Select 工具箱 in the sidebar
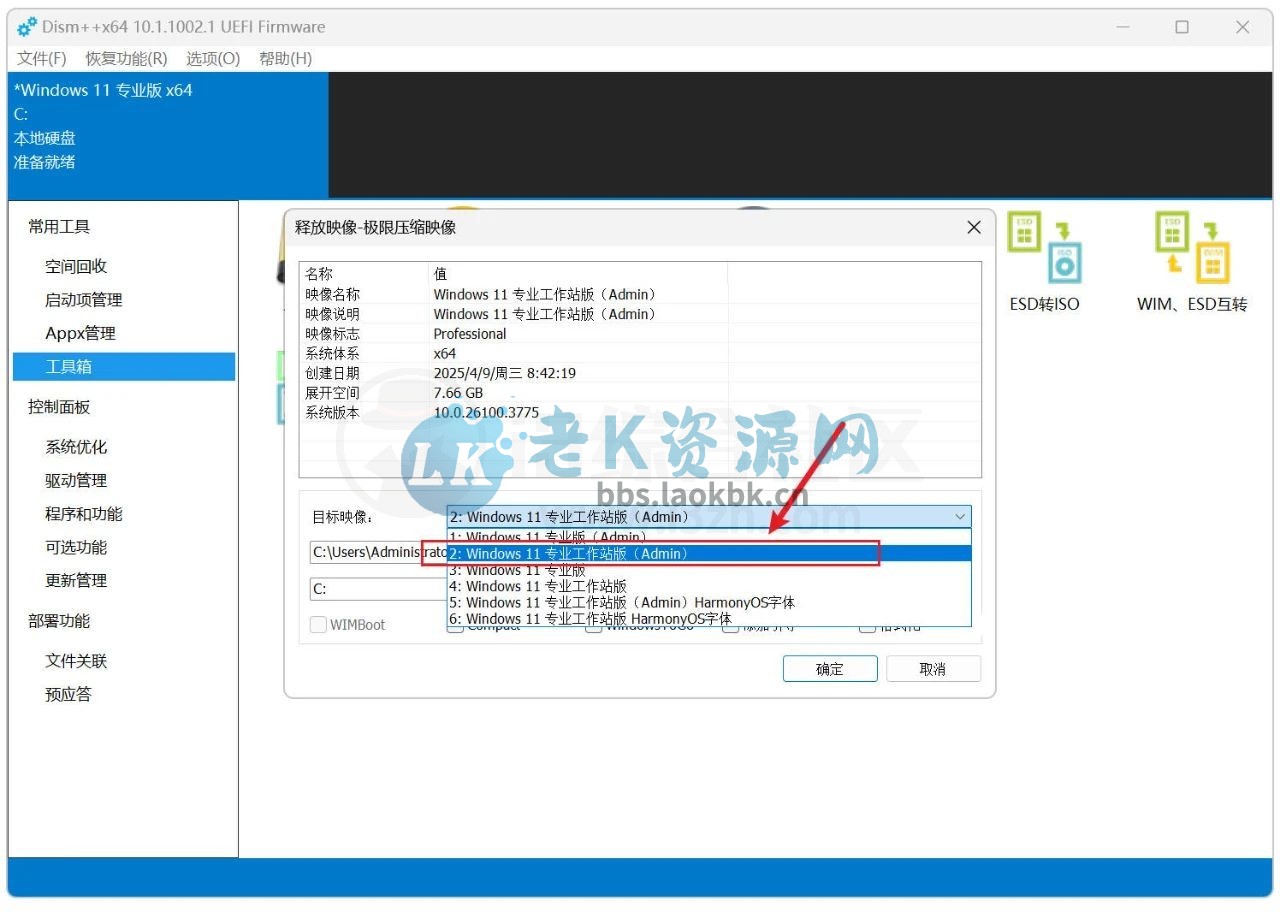This screenshot has width=1280, height=912. click(124, 367)
